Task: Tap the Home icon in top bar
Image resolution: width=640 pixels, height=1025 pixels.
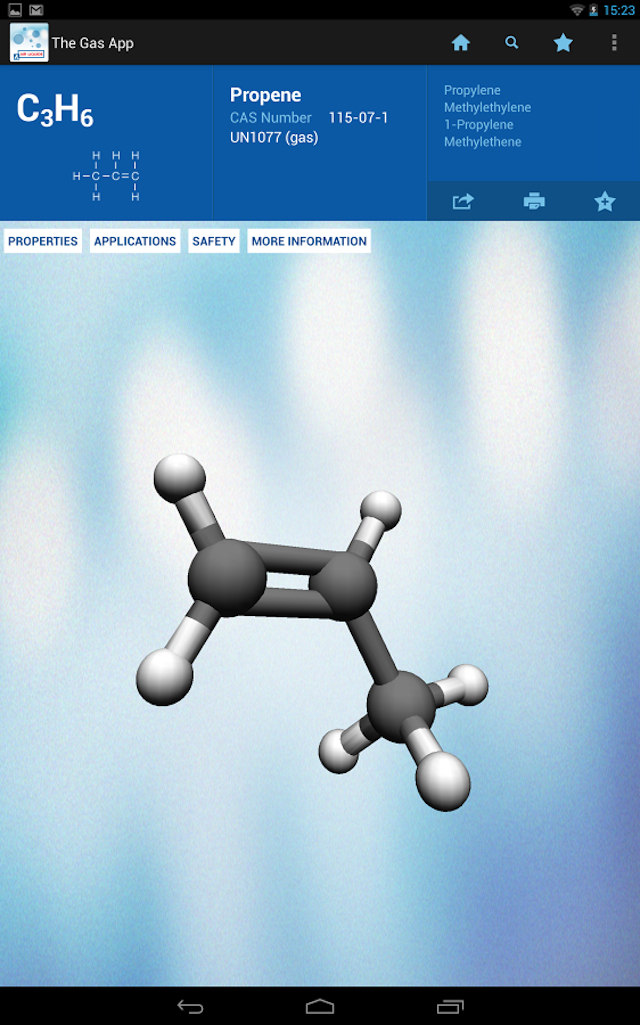Action: (x=461, y=43)
